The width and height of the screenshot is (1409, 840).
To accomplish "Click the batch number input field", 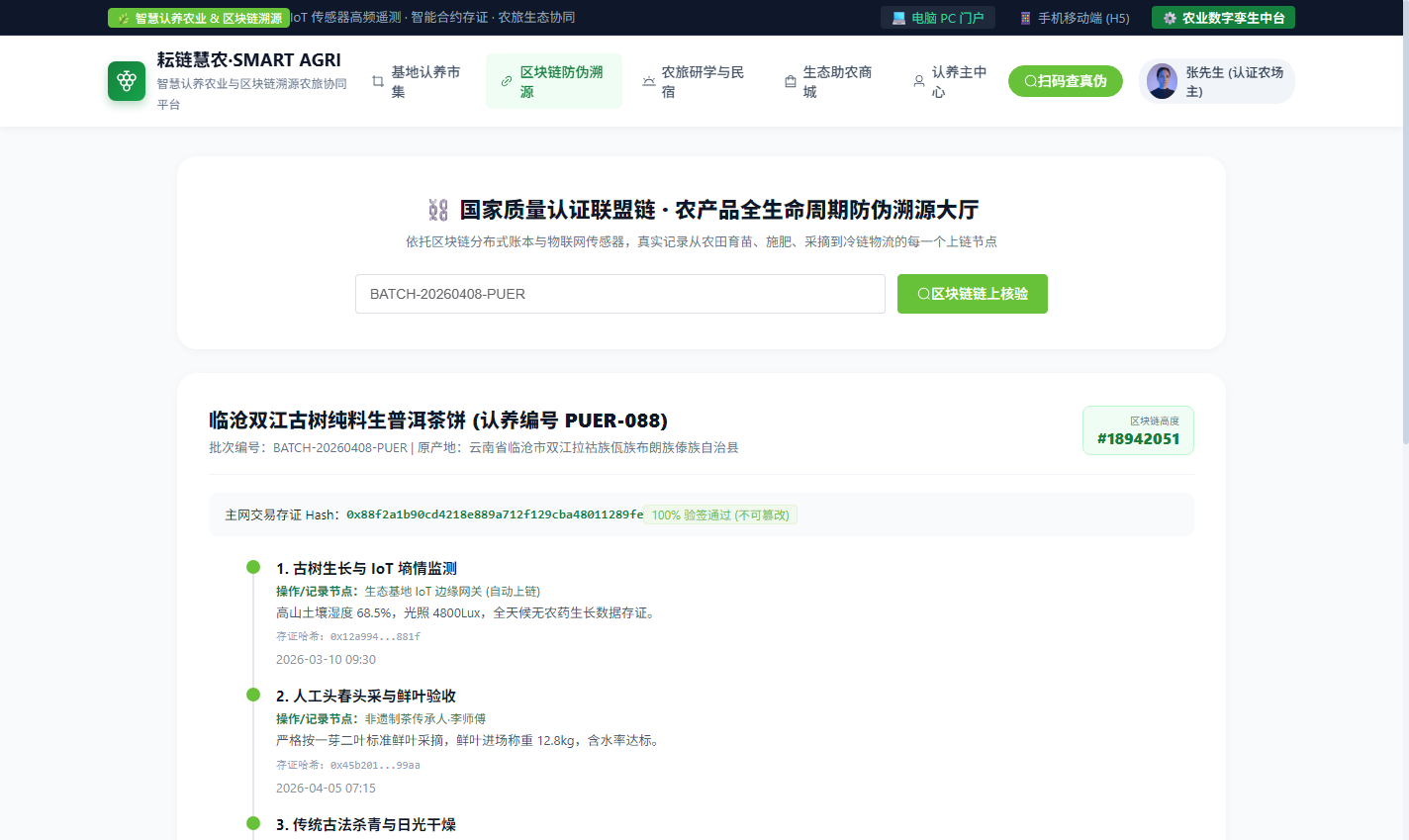I will pyautogui.click(x=620, y=294).
